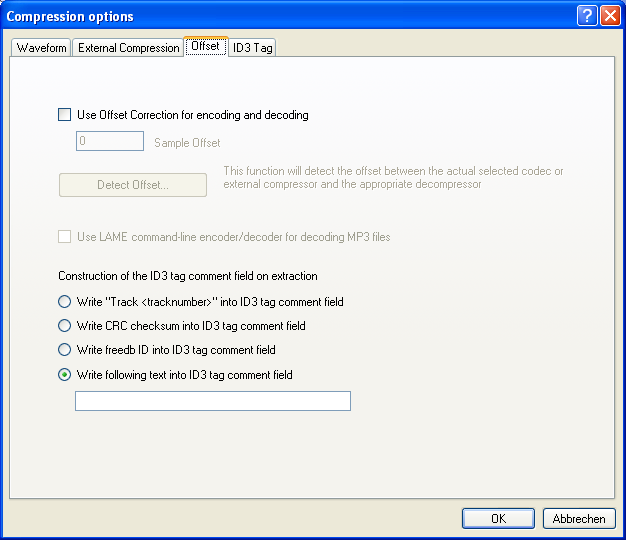Click the Sample Offset number field

(110, 142)
